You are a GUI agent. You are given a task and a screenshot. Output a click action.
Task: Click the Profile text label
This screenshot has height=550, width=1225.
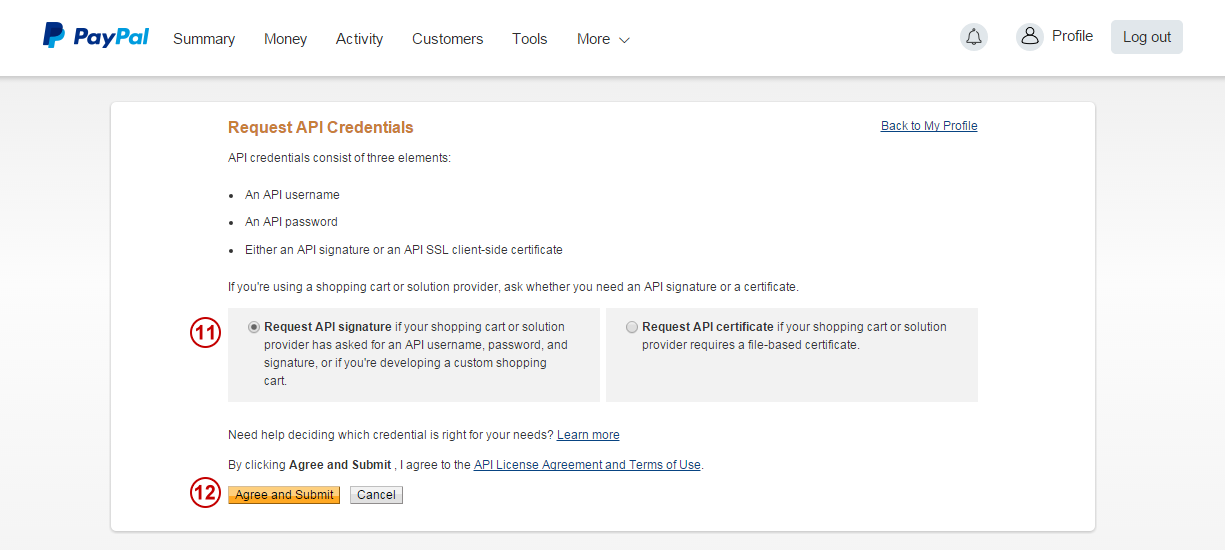[x=1072, y=36]
